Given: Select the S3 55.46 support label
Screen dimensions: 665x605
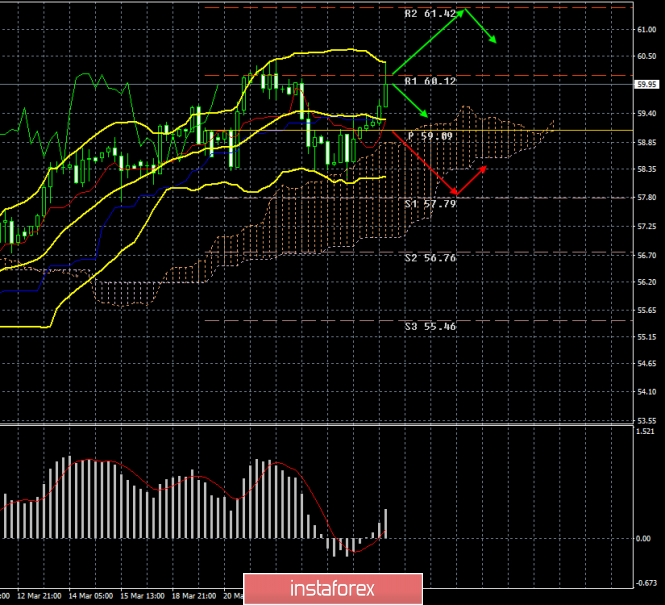Looking at the screenshot, I should coord(430,326).
